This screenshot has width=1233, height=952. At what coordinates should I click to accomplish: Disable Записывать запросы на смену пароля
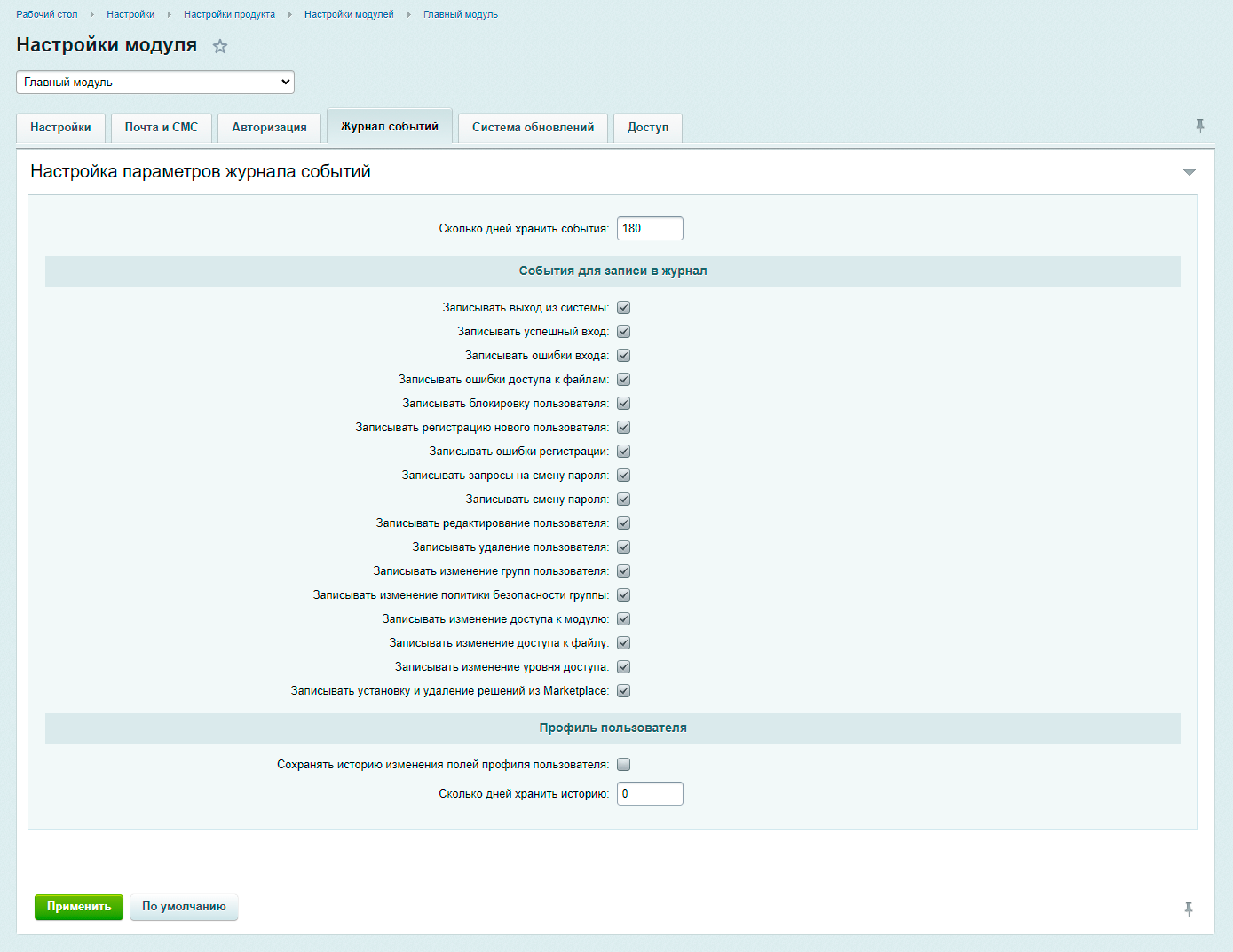(624, 476)
